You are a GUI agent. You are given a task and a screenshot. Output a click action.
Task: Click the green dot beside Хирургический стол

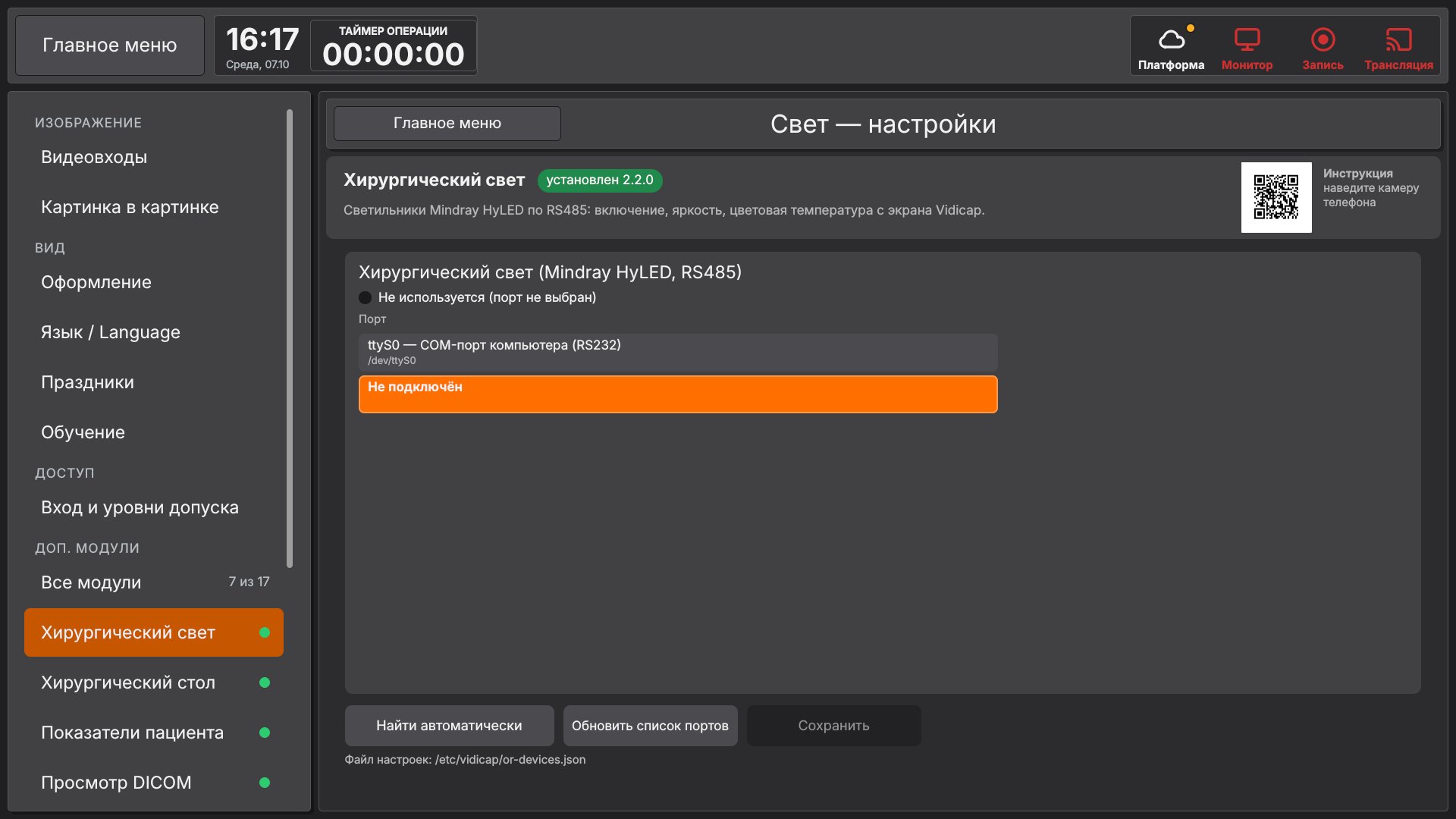(265, 682)
